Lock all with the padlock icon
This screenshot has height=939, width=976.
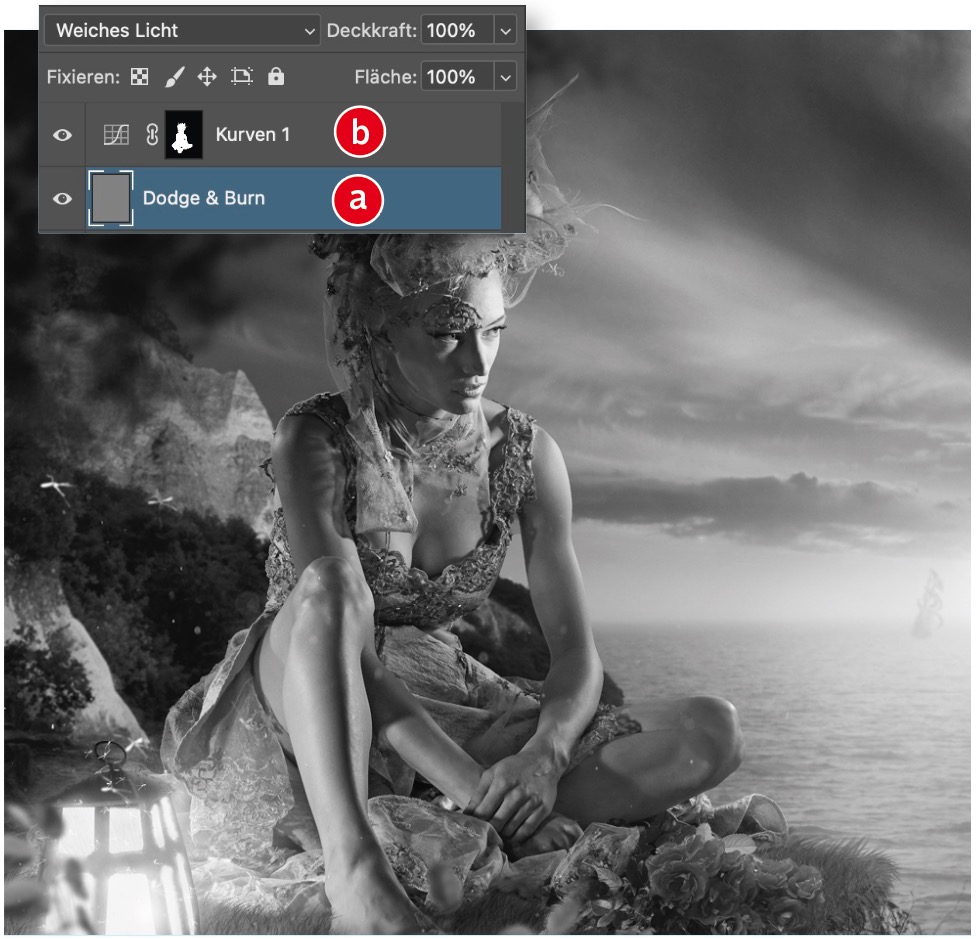coord(276,76)
